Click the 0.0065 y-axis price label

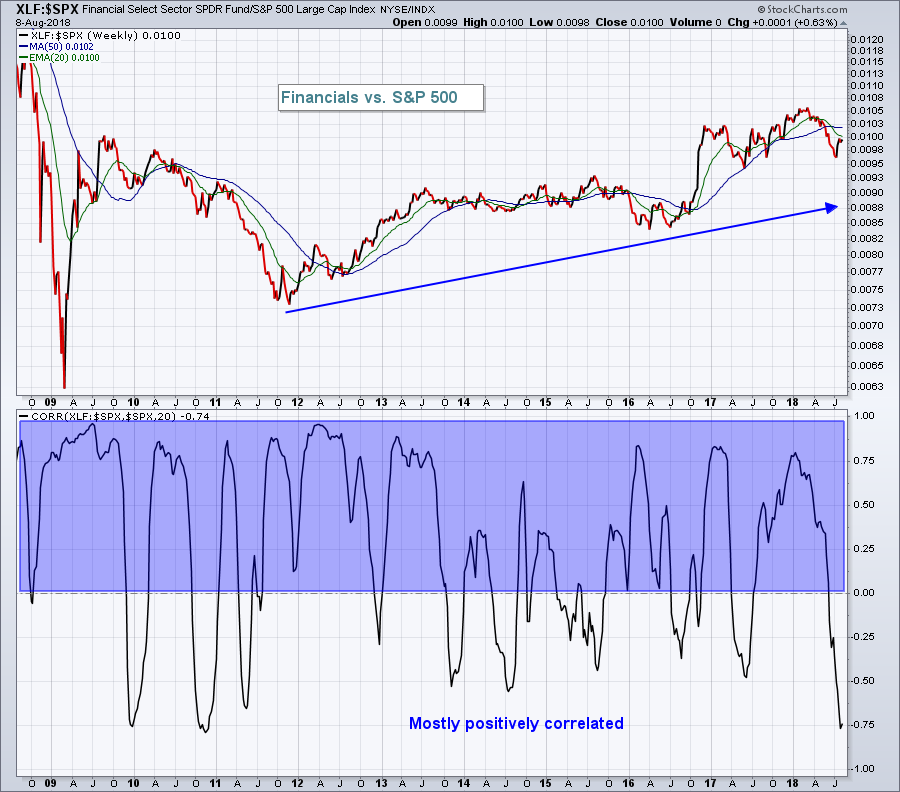(867, 366)
